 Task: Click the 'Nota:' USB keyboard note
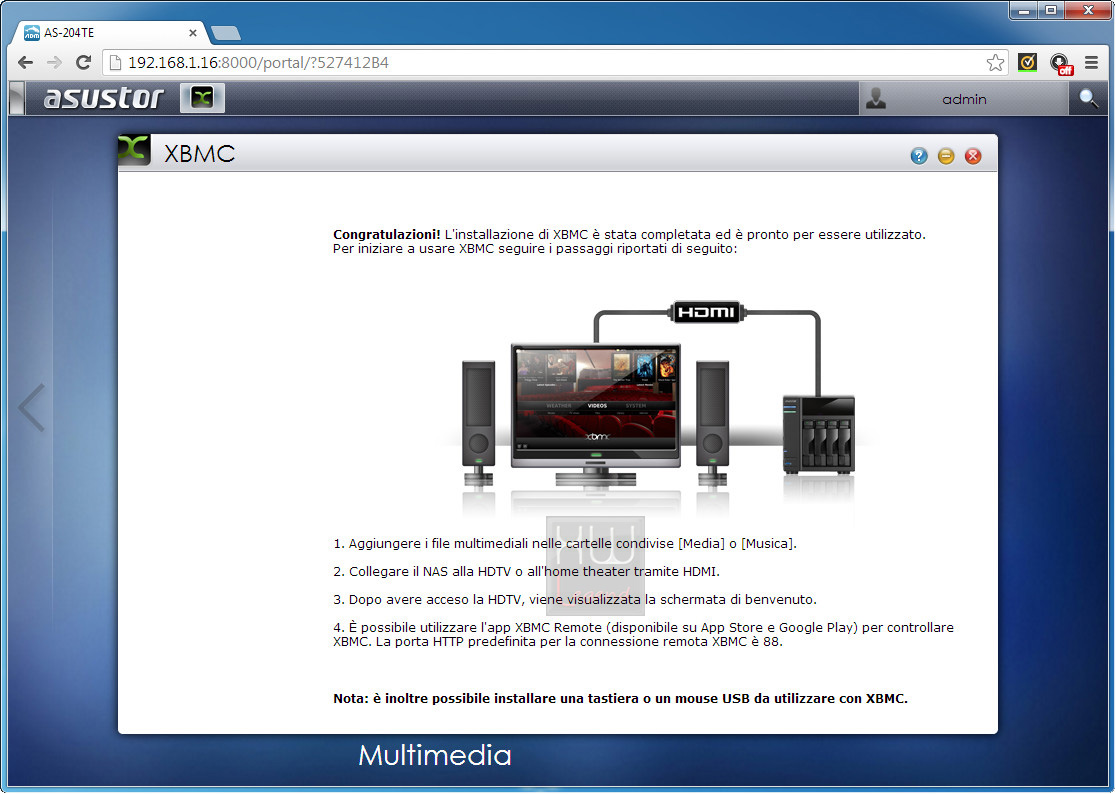[x=621, y=699]
